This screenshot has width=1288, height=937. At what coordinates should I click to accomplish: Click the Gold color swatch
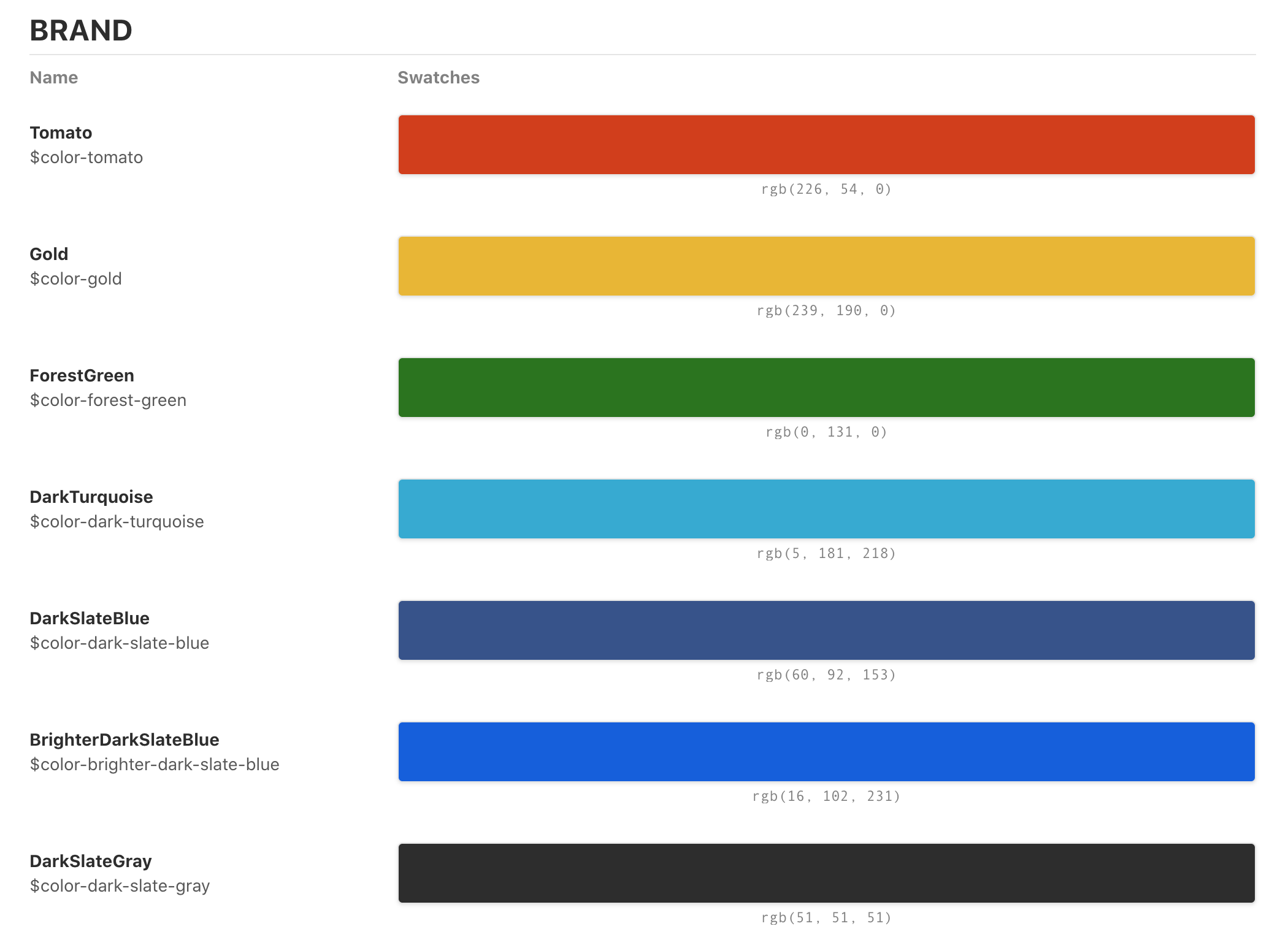click(x=826, y=266)
